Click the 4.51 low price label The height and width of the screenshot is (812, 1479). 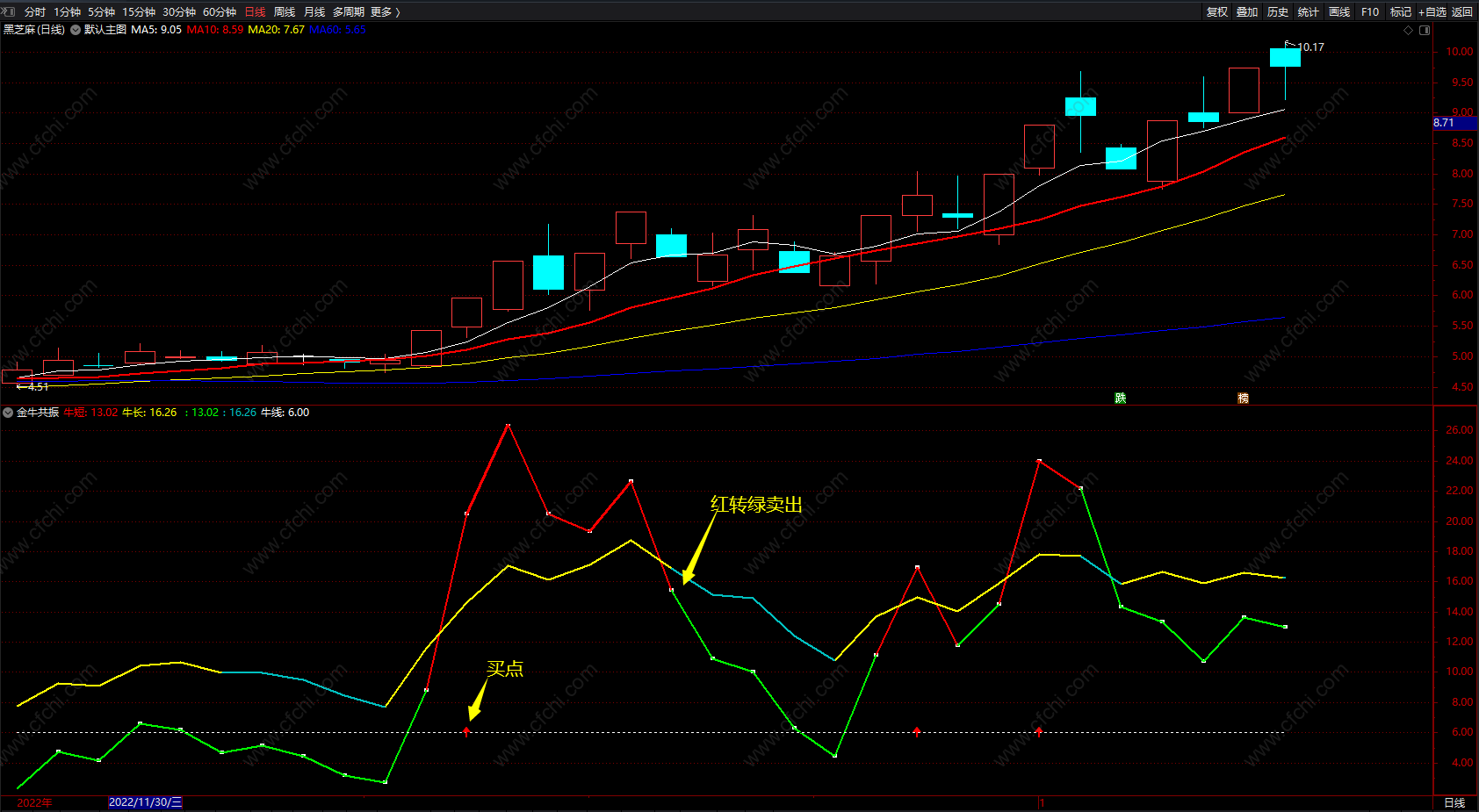(38, 387)
